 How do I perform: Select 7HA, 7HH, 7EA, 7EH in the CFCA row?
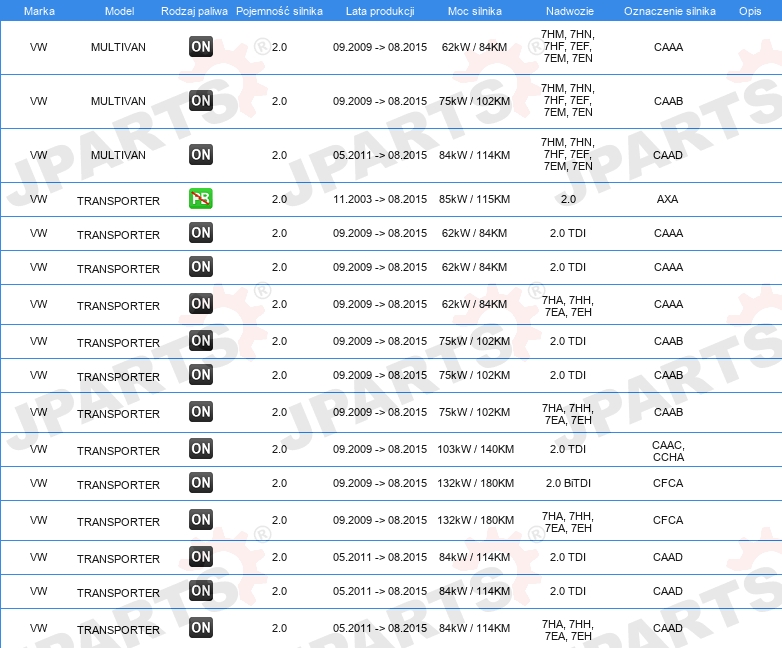(x=568, y=522)
